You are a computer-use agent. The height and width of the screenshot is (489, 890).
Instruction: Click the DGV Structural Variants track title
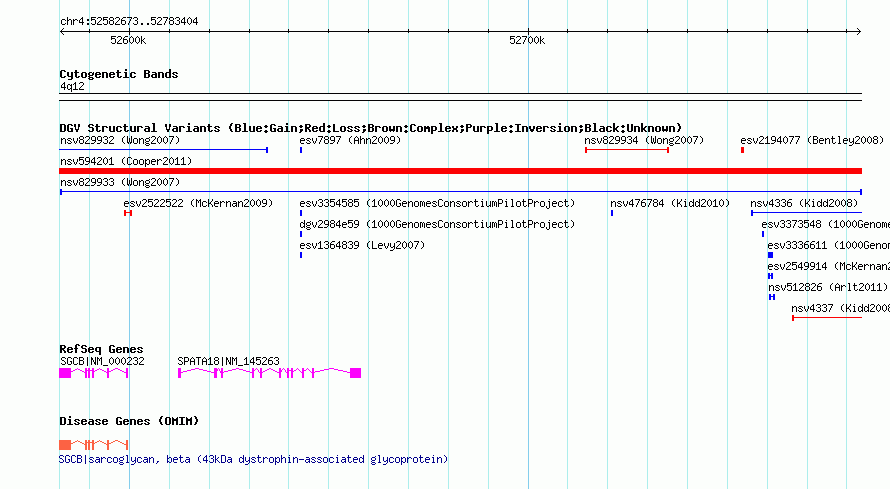(370, 128)
